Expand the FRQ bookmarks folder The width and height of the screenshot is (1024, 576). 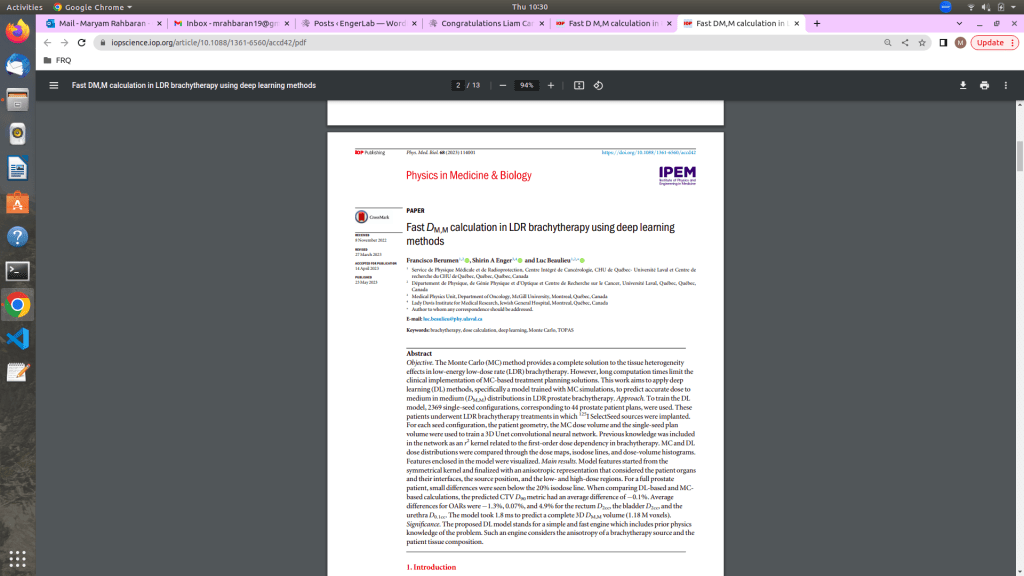click(x=55, y=61)
